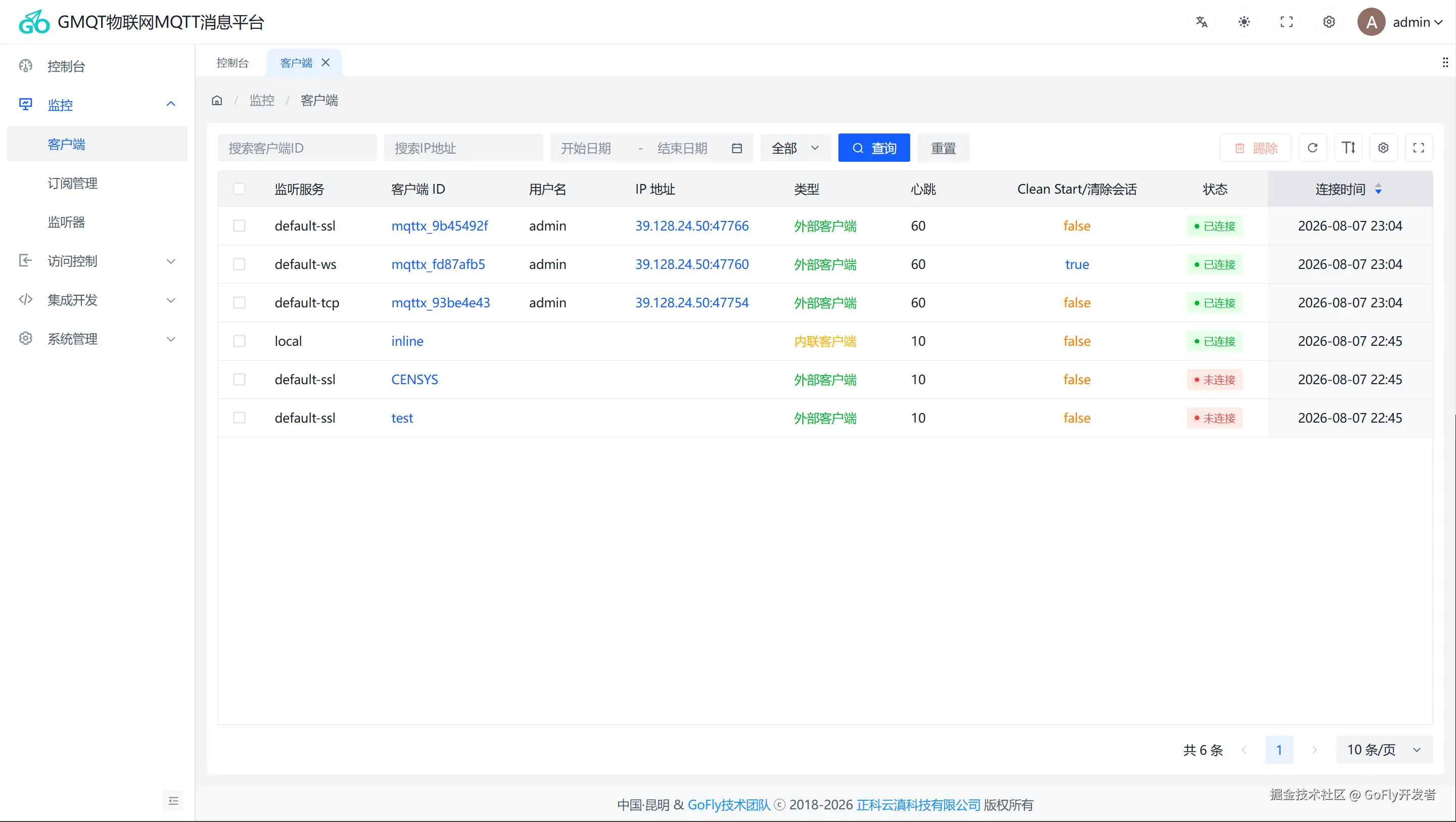Click IP 39.128.24.50:47754 link

click(x=692, y=302)
